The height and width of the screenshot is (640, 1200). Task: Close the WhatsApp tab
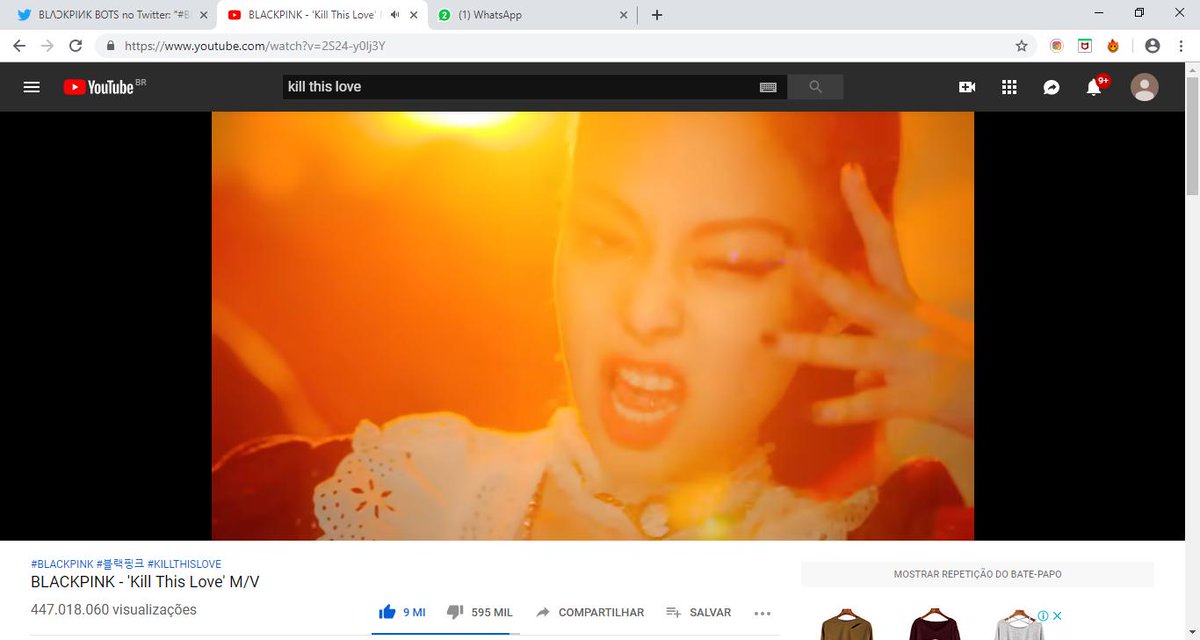[x=624, y=15]
